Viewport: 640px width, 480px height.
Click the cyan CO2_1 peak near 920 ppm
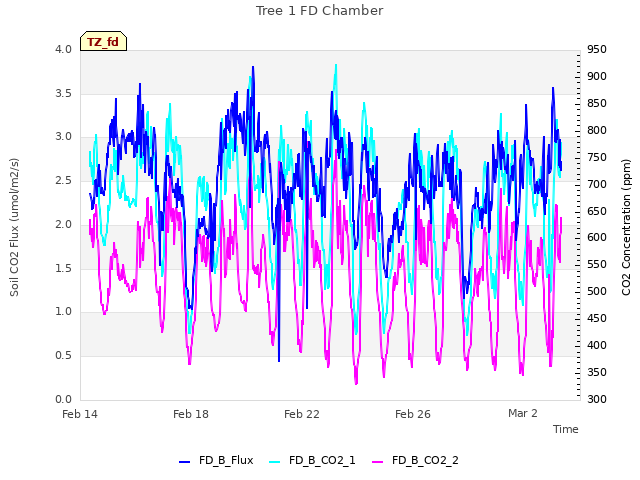tap(336, 66)
